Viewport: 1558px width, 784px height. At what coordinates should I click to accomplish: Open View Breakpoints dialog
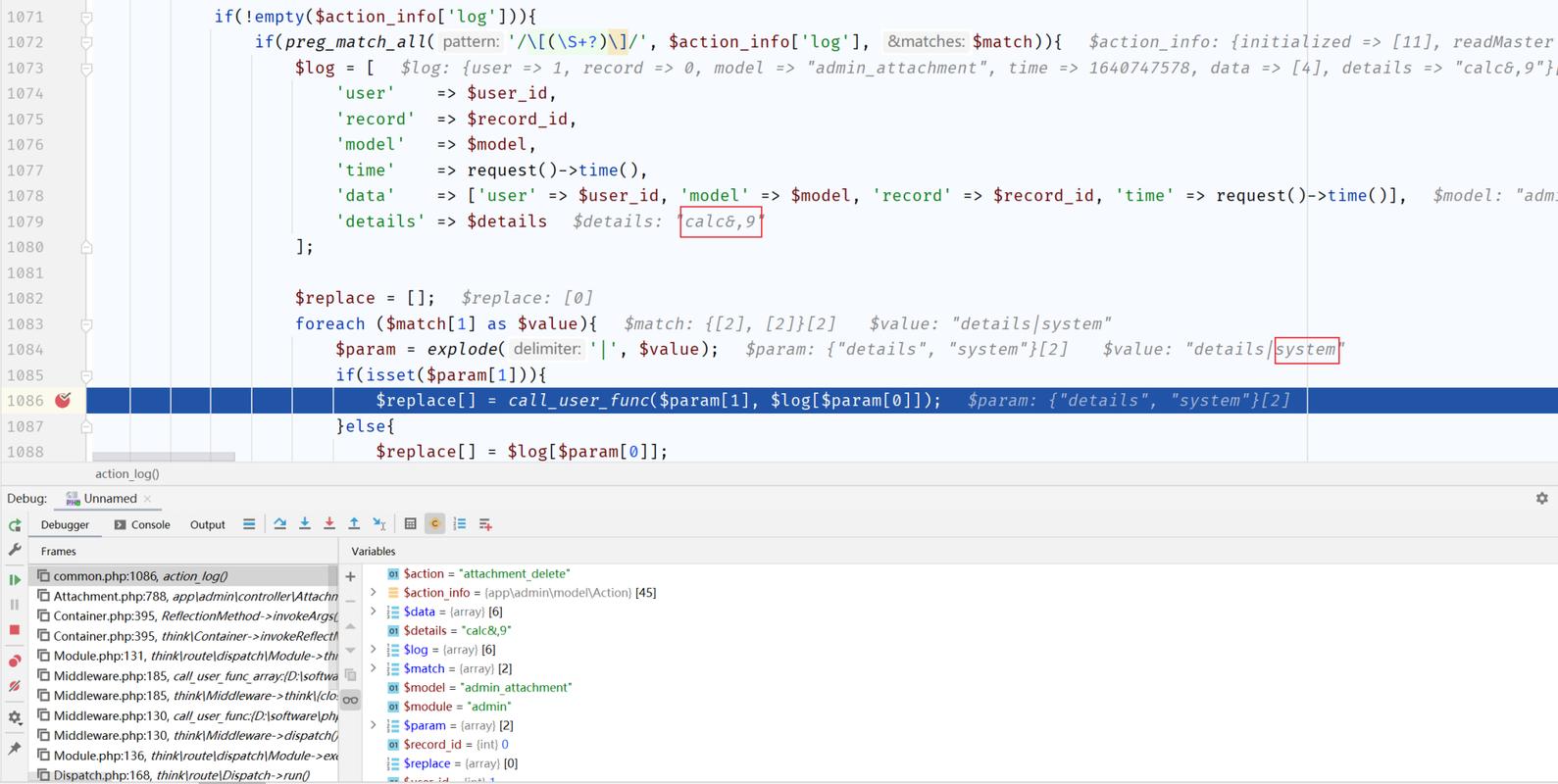click(15, 661)
